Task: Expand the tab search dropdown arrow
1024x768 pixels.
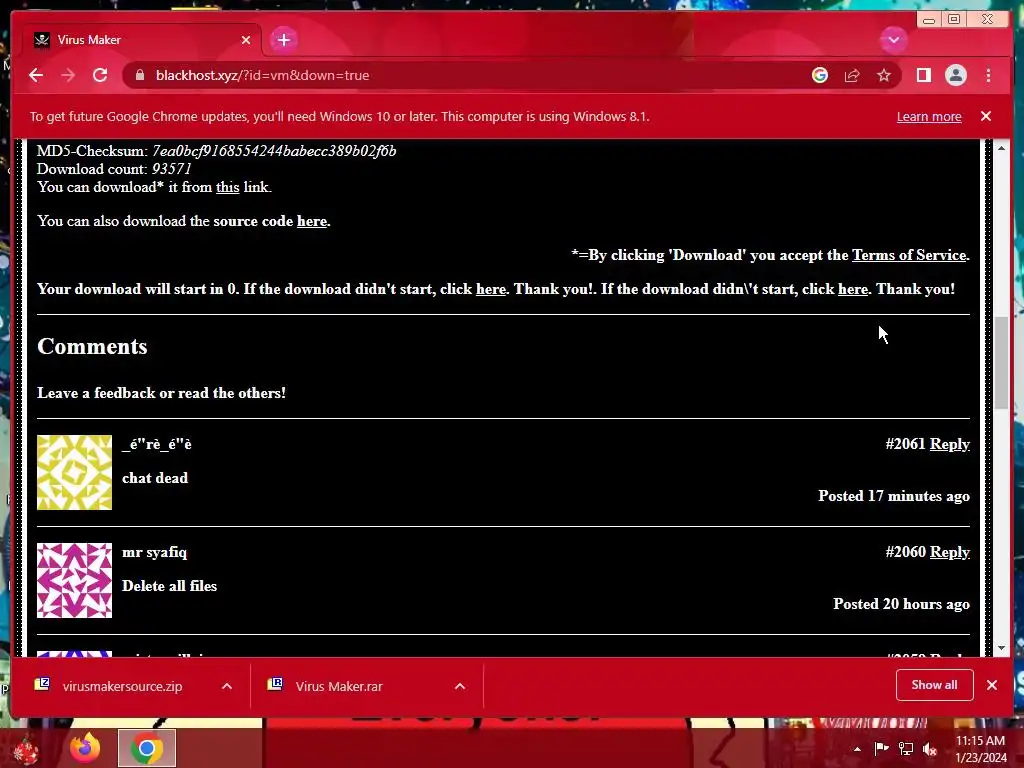Action: (893, 40)
